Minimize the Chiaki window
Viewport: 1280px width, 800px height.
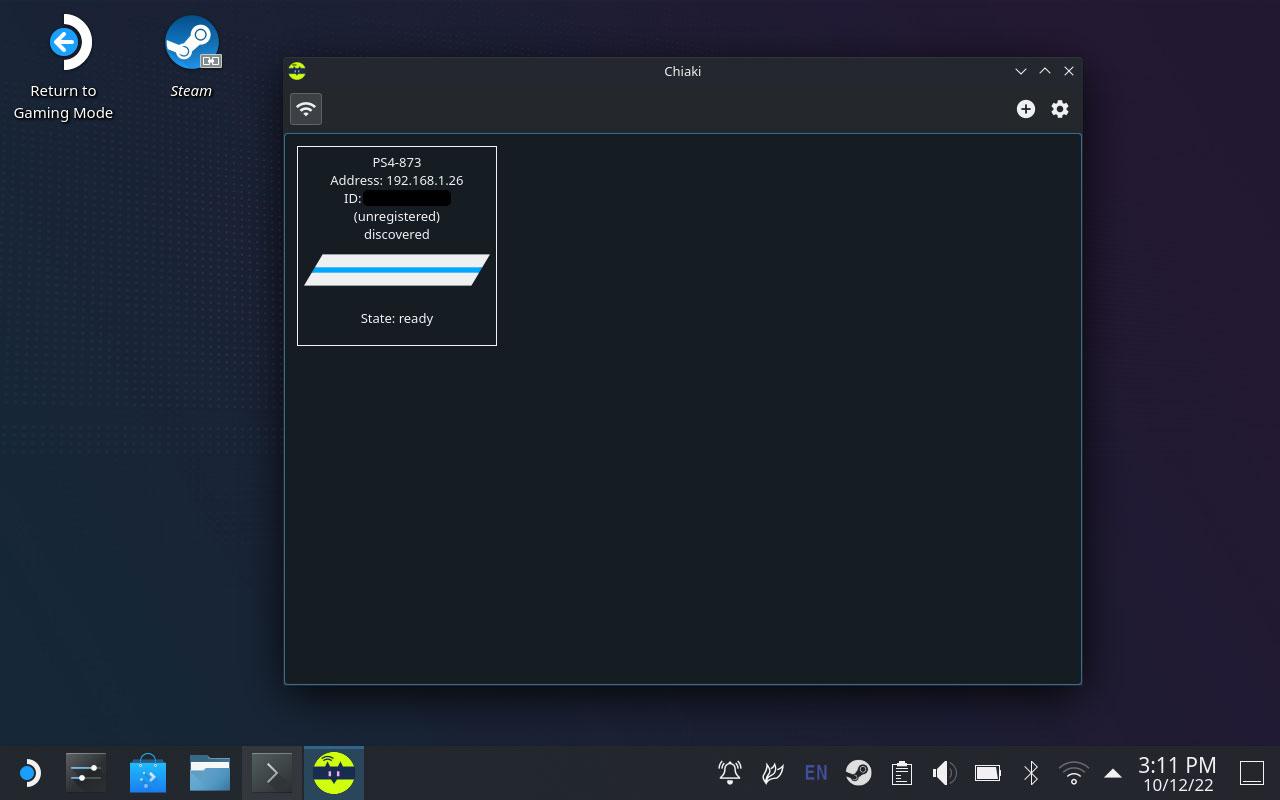pos(1021,71)
